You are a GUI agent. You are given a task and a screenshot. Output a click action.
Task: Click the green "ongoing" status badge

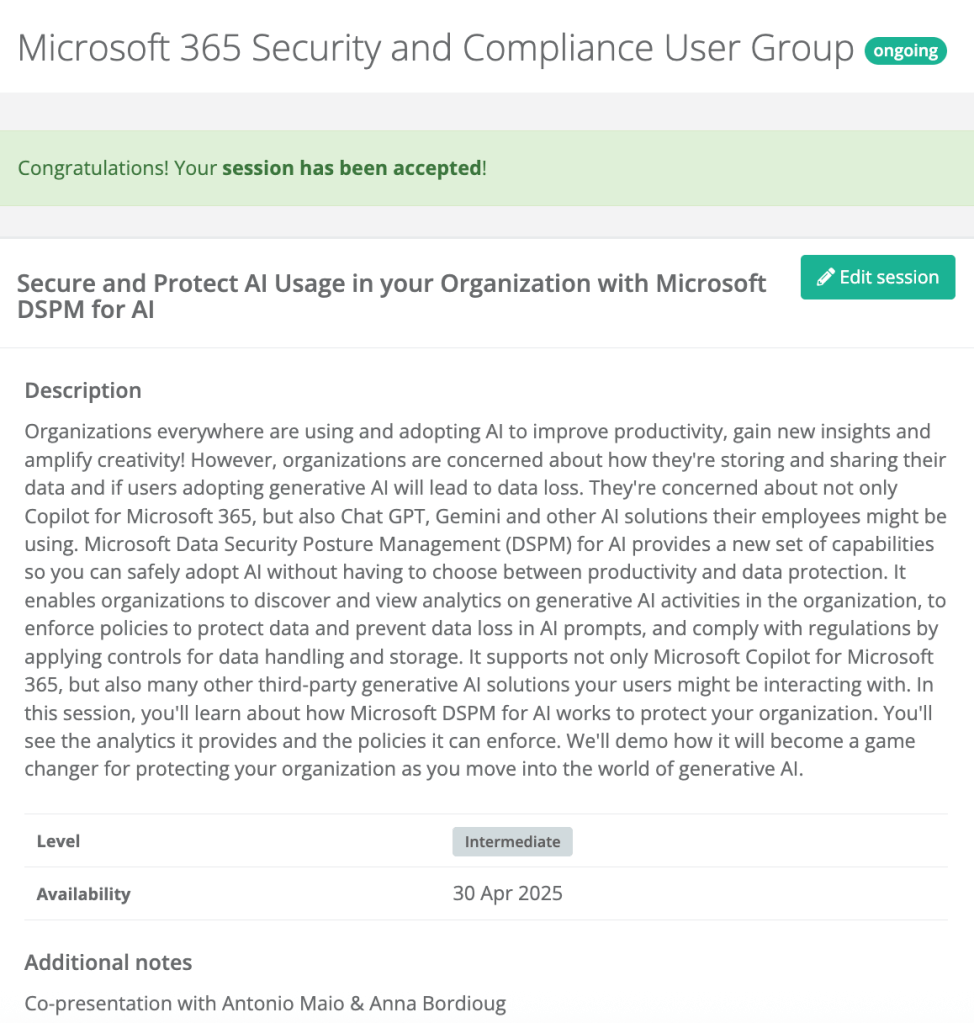905,51
